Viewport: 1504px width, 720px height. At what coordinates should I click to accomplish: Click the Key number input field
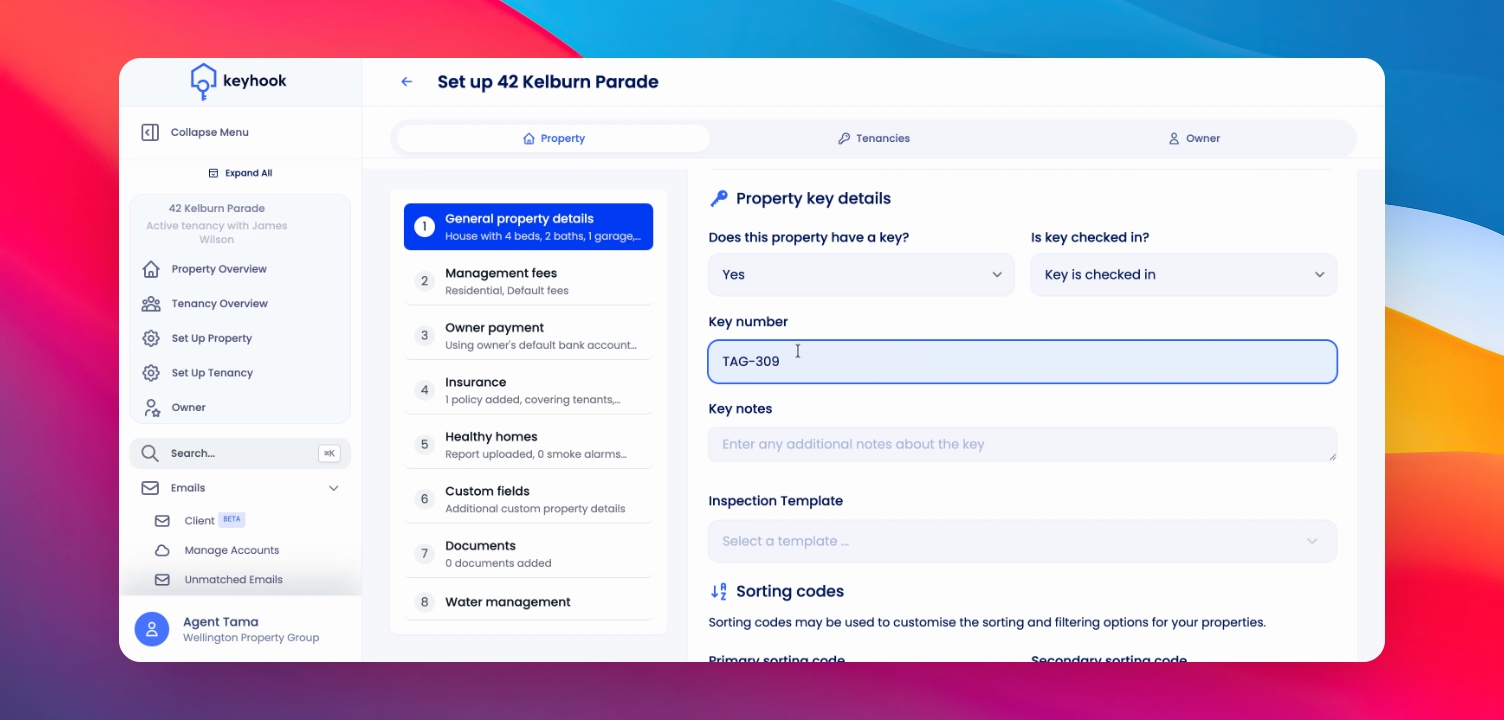[1022, 362]
